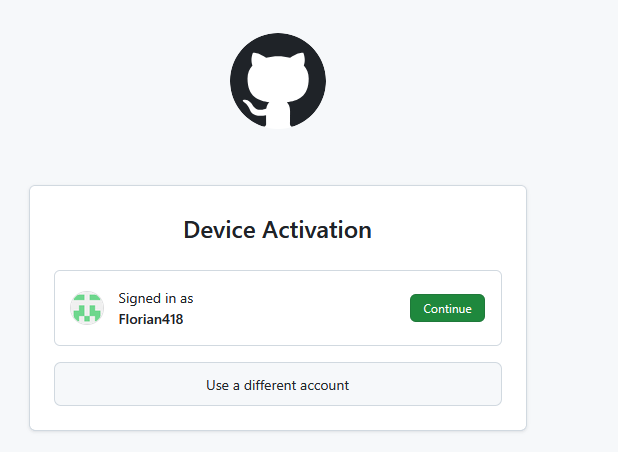This screenshot has width=618, height=452.
Task: Click the Device Activation title text
Action: pyautogui.click(x=277, y=230)
